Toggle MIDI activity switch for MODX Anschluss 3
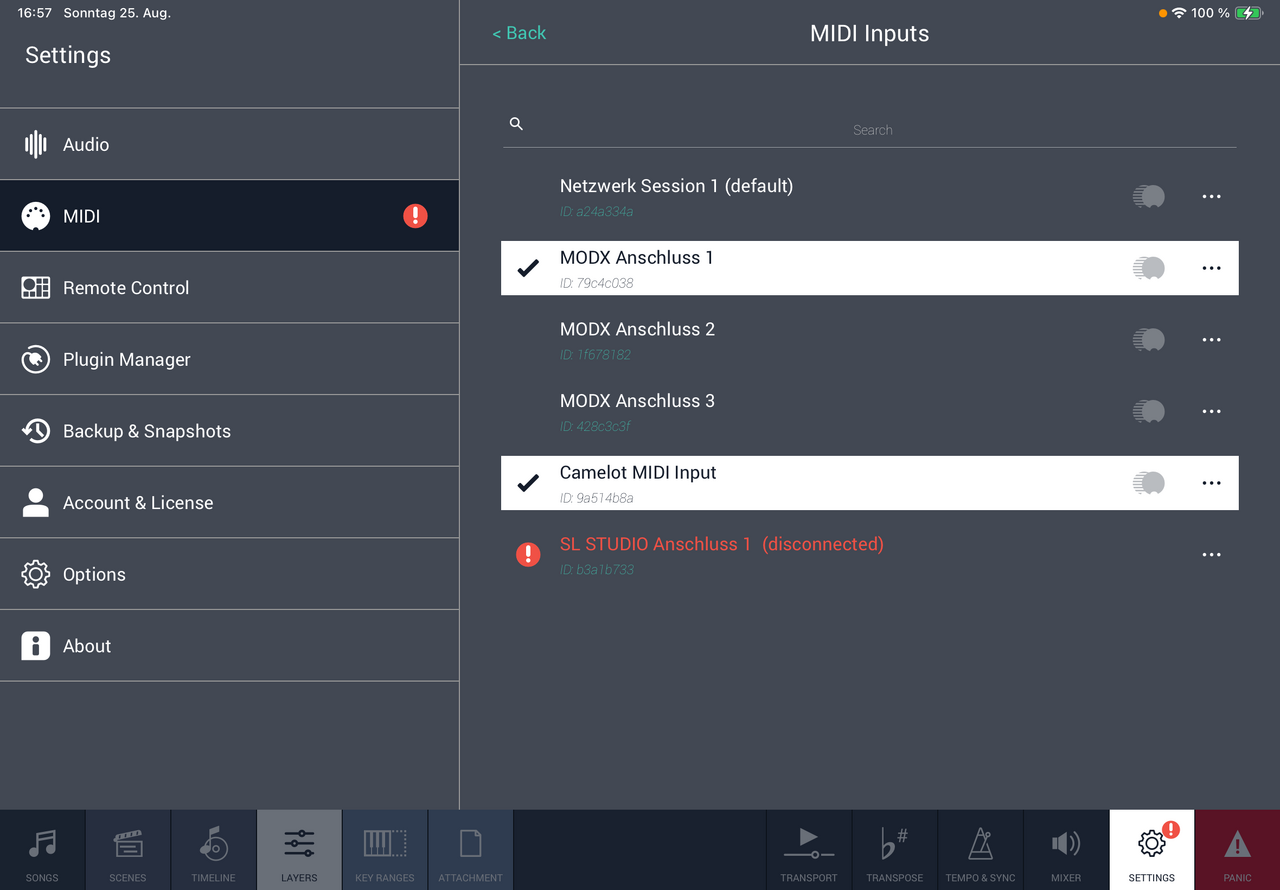Screen dimensions: 1280x890 point(1149,411)
